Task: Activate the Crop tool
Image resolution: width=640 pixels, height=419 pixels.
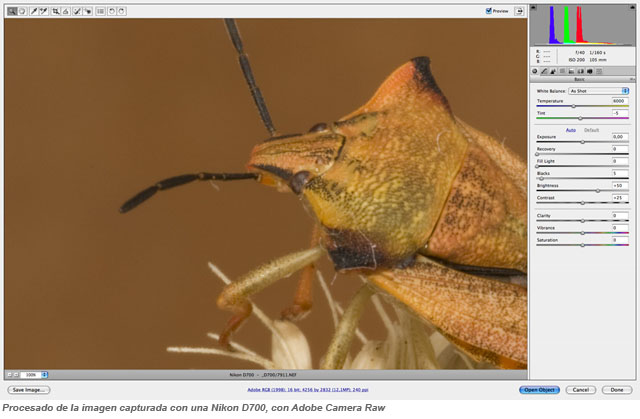Action: tap(56, 11)
